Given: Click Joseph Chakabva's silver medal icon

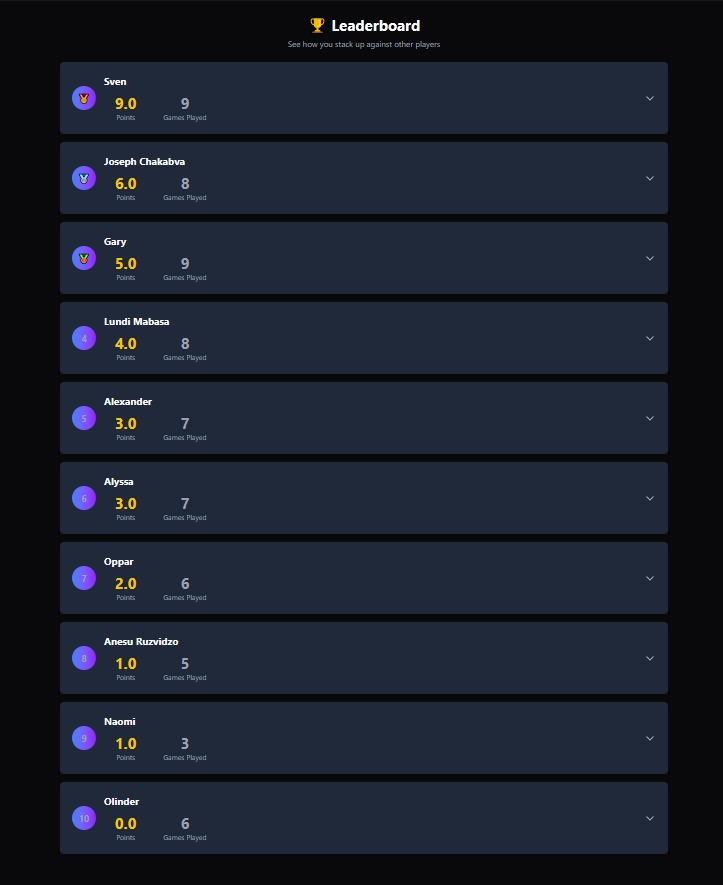Looking at the screenshot, I should pos(84,178).
